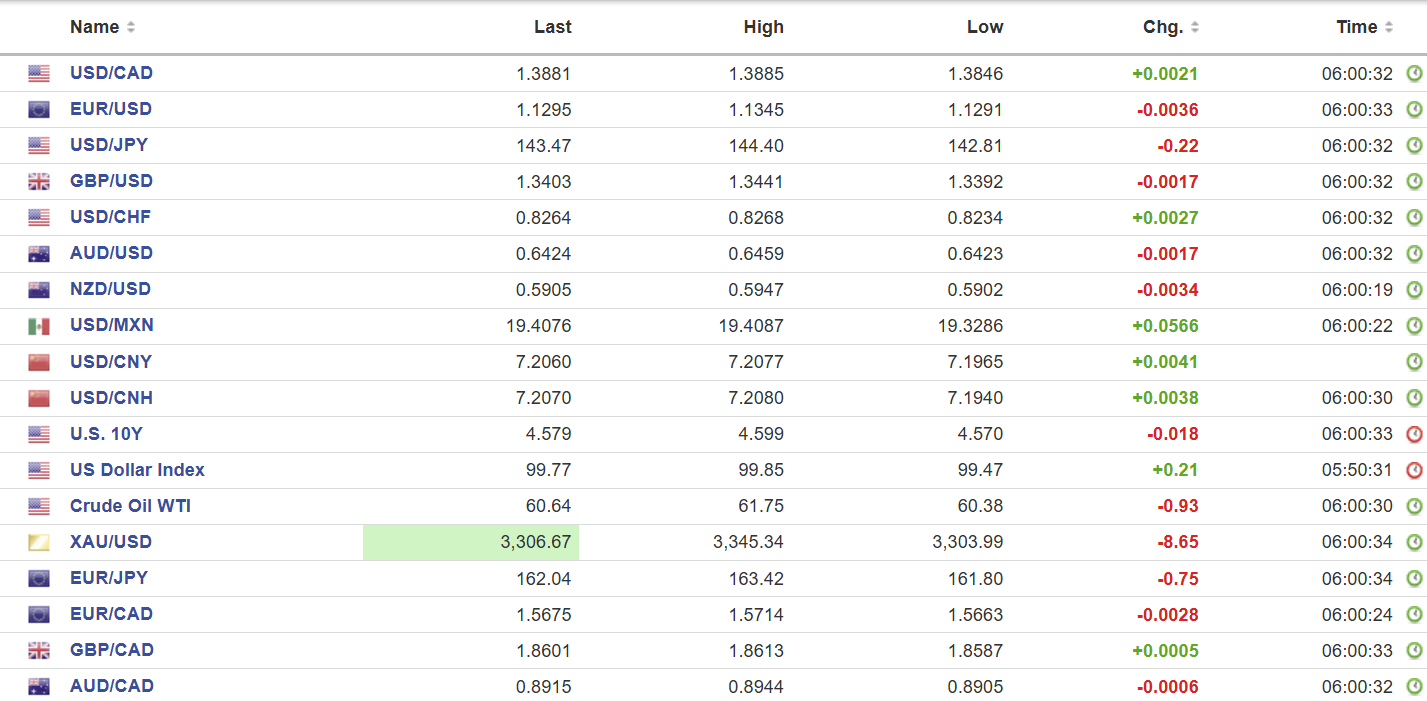1427x701 pixels.
Task: Open the GBP/CAD pair link
Action: [x=112, y=650]
